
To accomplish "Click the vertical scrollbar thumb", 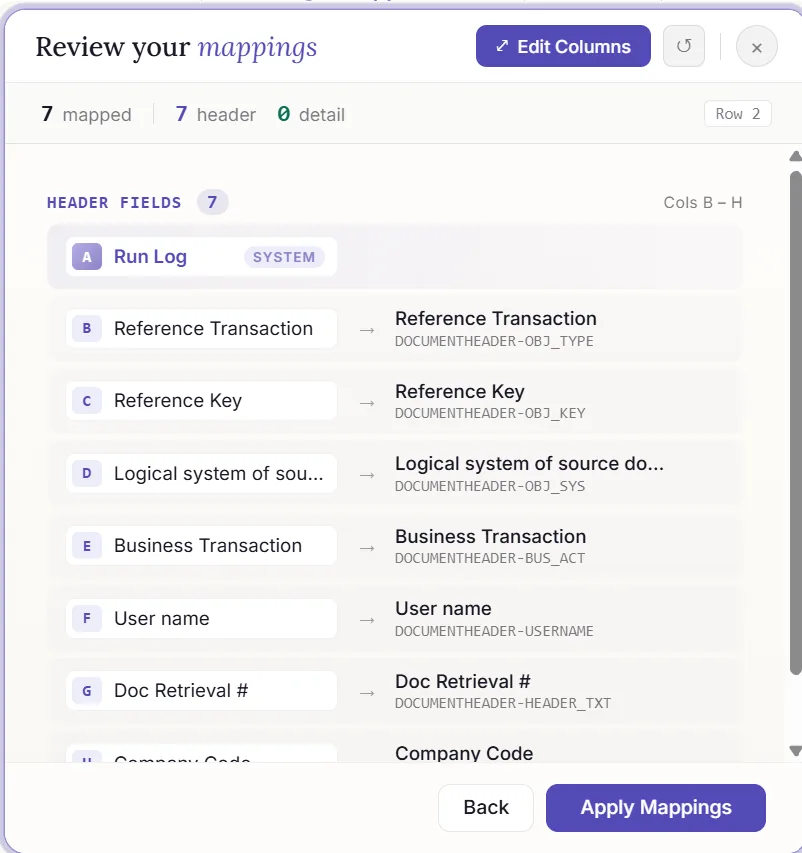I will (x=795, y=423).
